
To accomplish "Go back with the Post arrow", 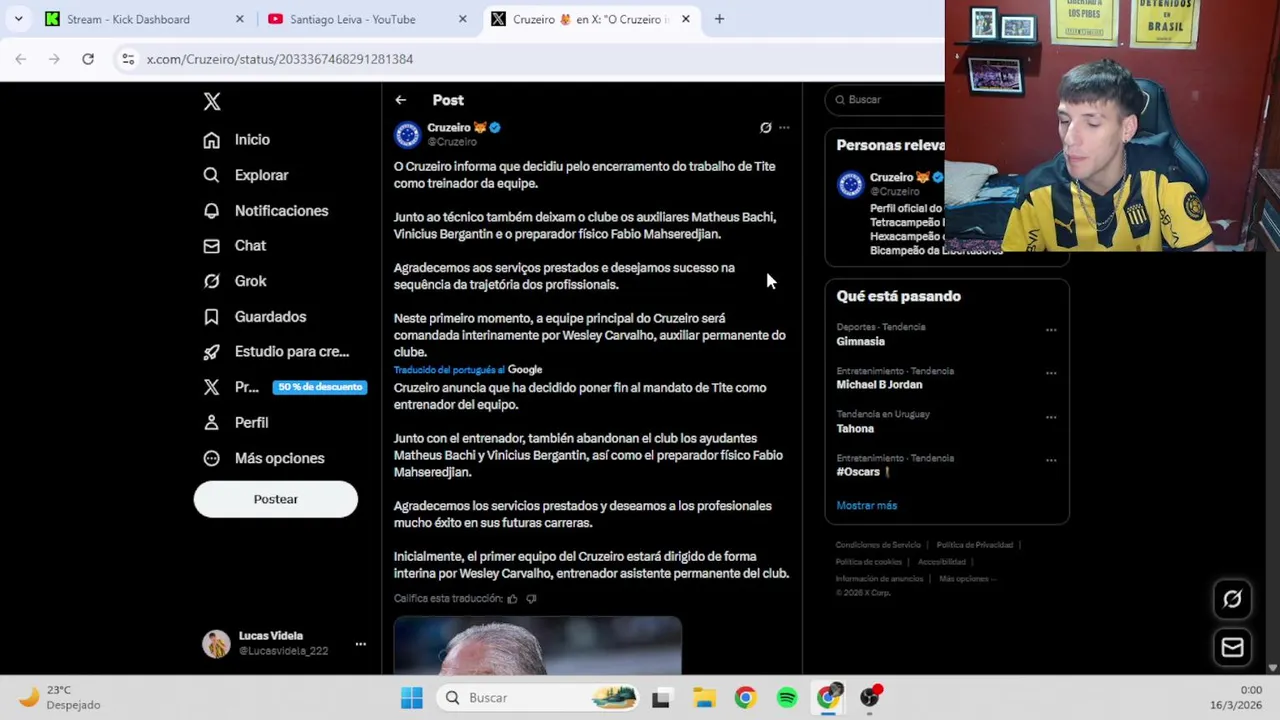I will 400,100.
